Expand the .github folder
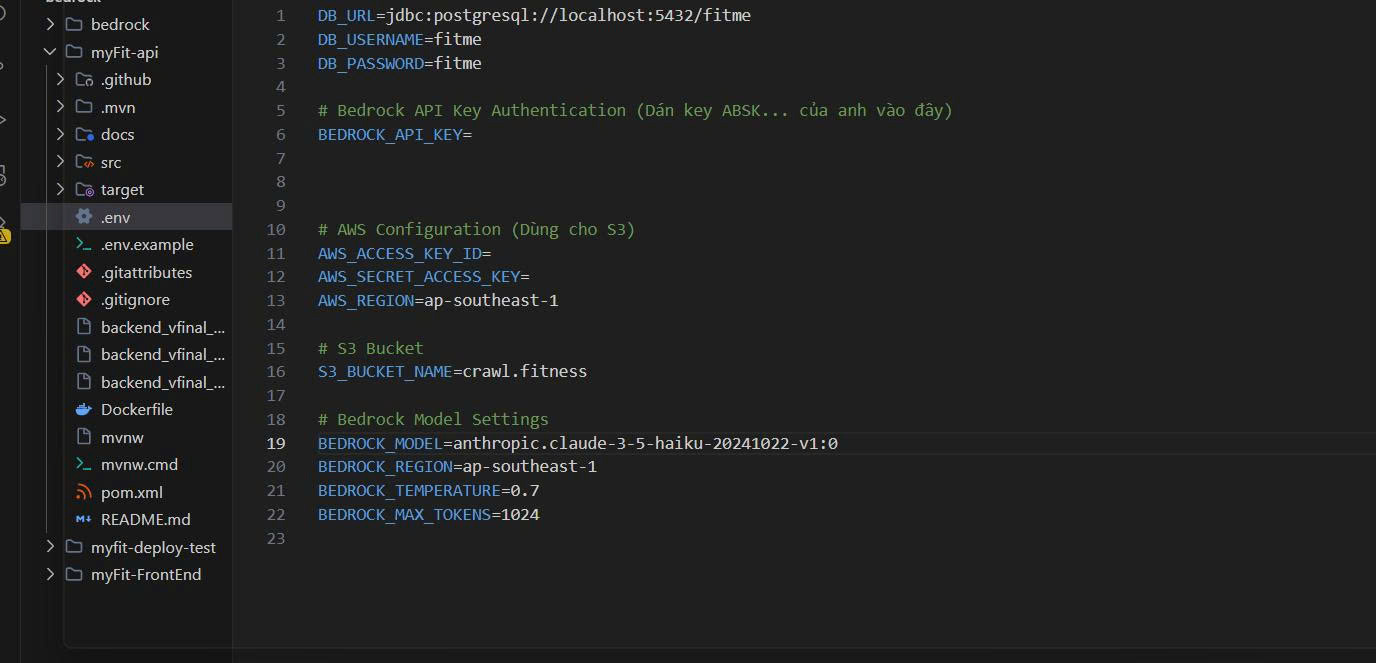Image resolution: width=1376 pixels, height=663 pixels. point(60,79)
